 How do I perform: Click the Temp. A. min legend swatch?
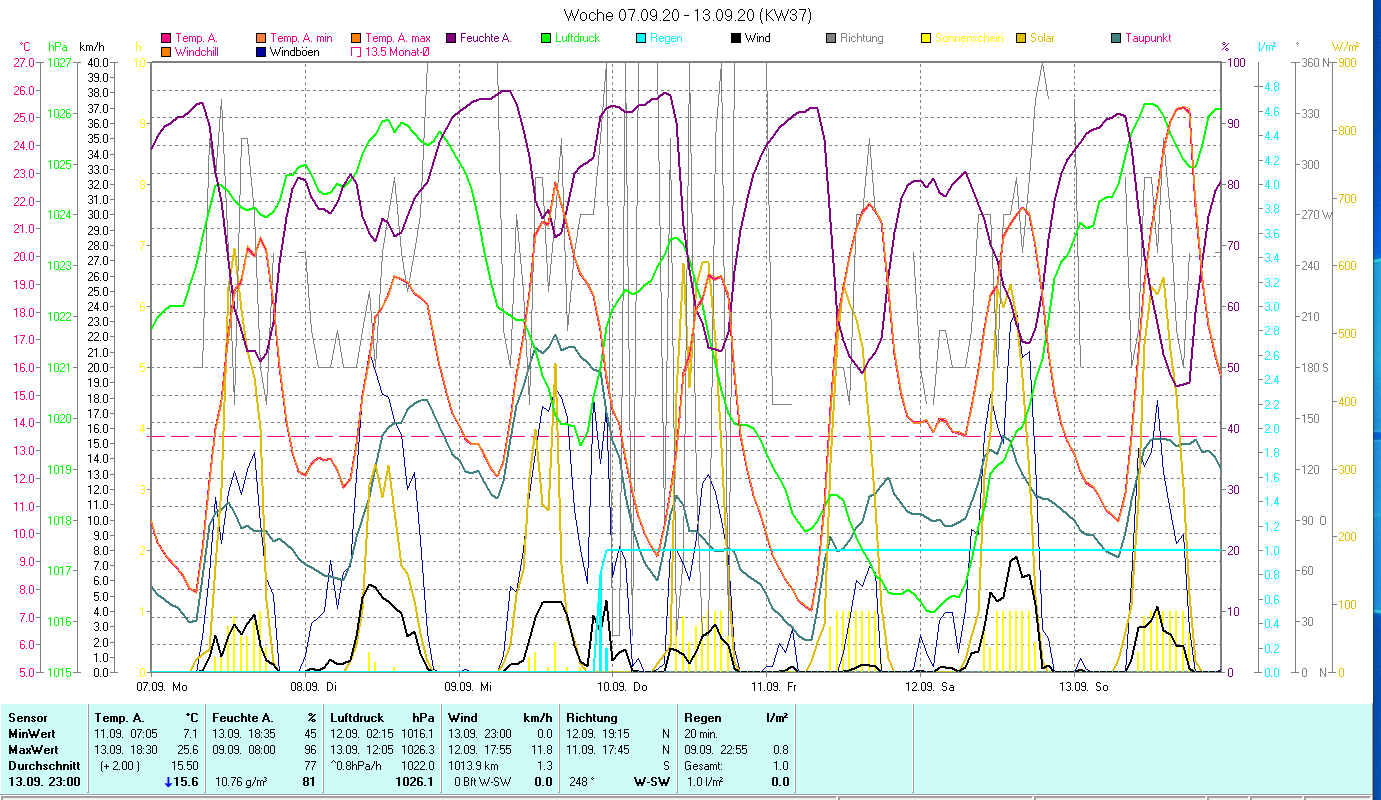[x=262, y=38]
